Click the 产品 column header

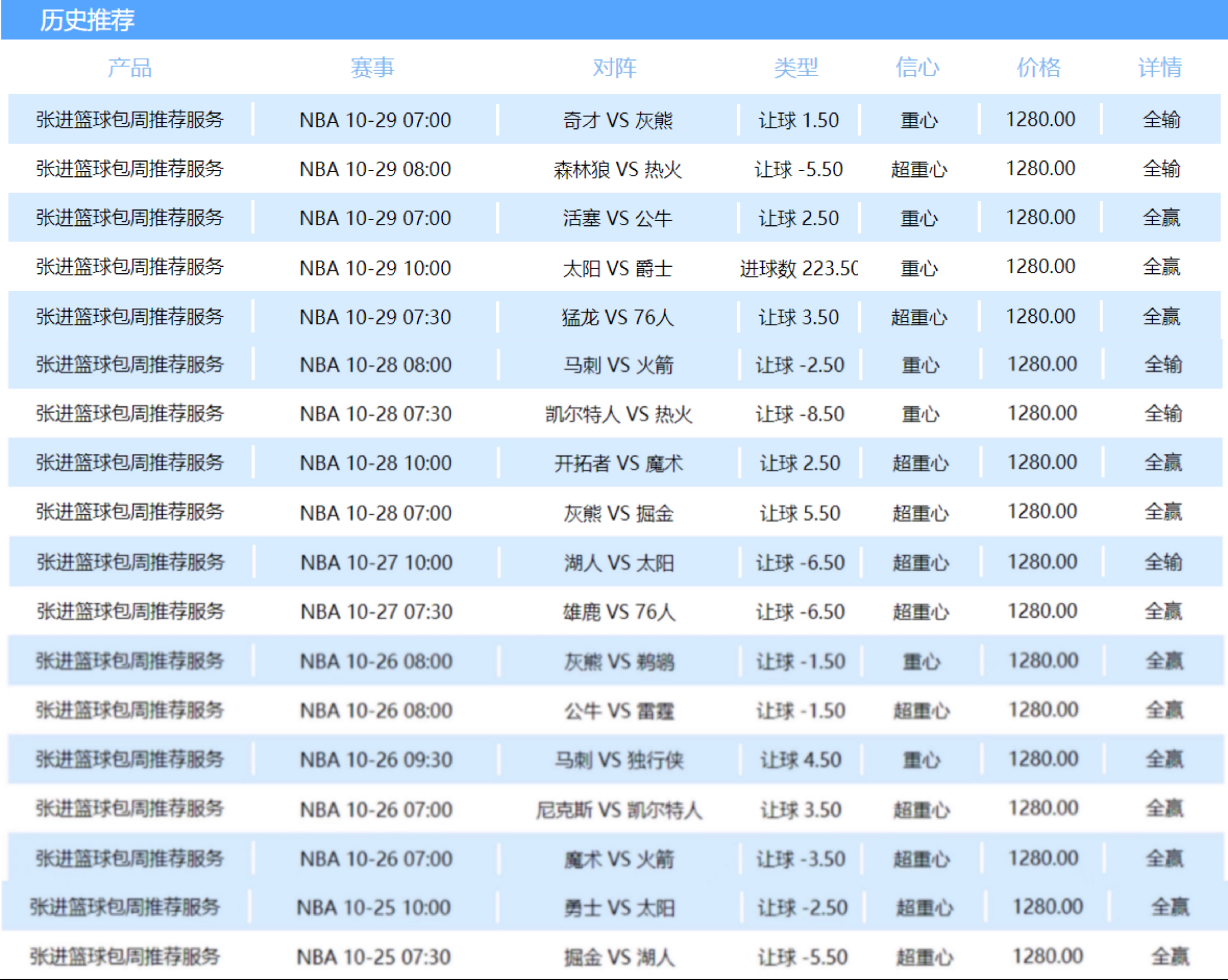point(130,68)
